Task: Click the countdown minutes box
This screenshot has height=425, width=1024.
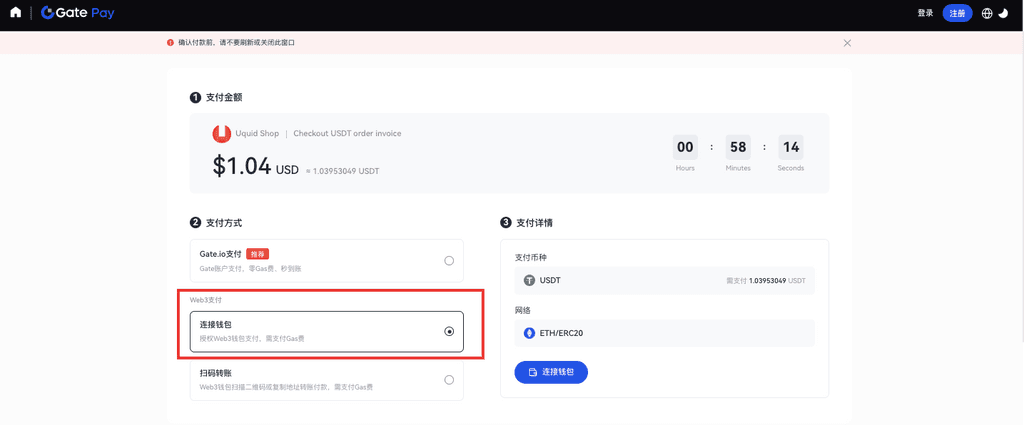Action: point(738,147)
